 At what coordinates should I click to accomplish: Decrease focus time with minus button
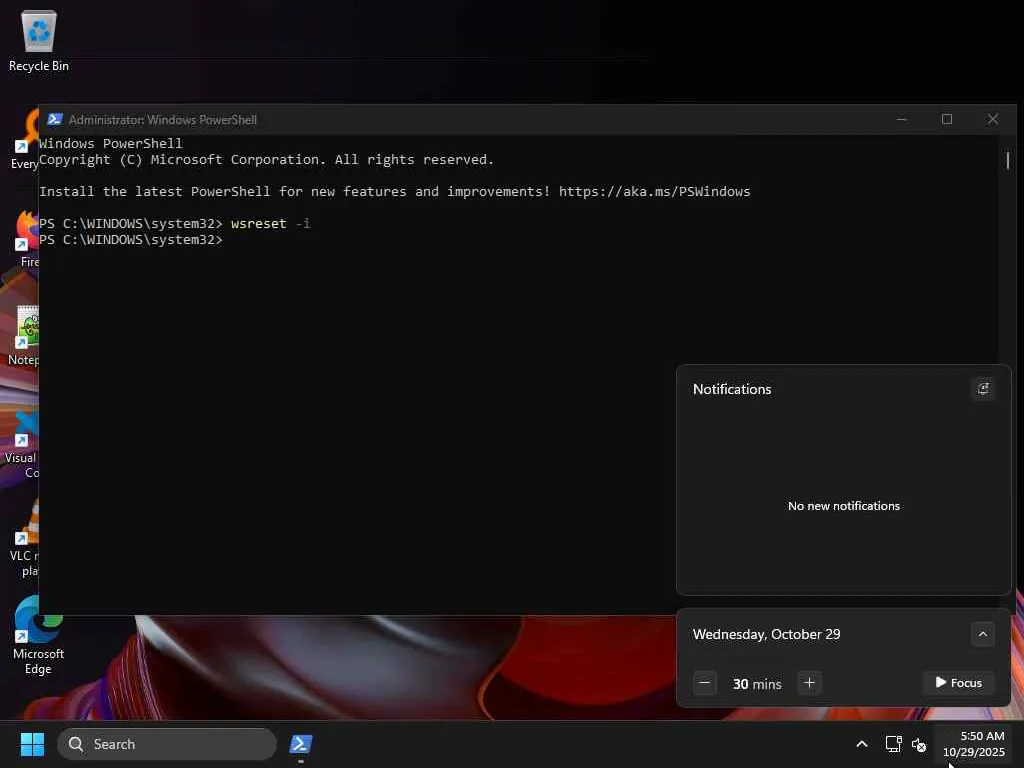705,683
